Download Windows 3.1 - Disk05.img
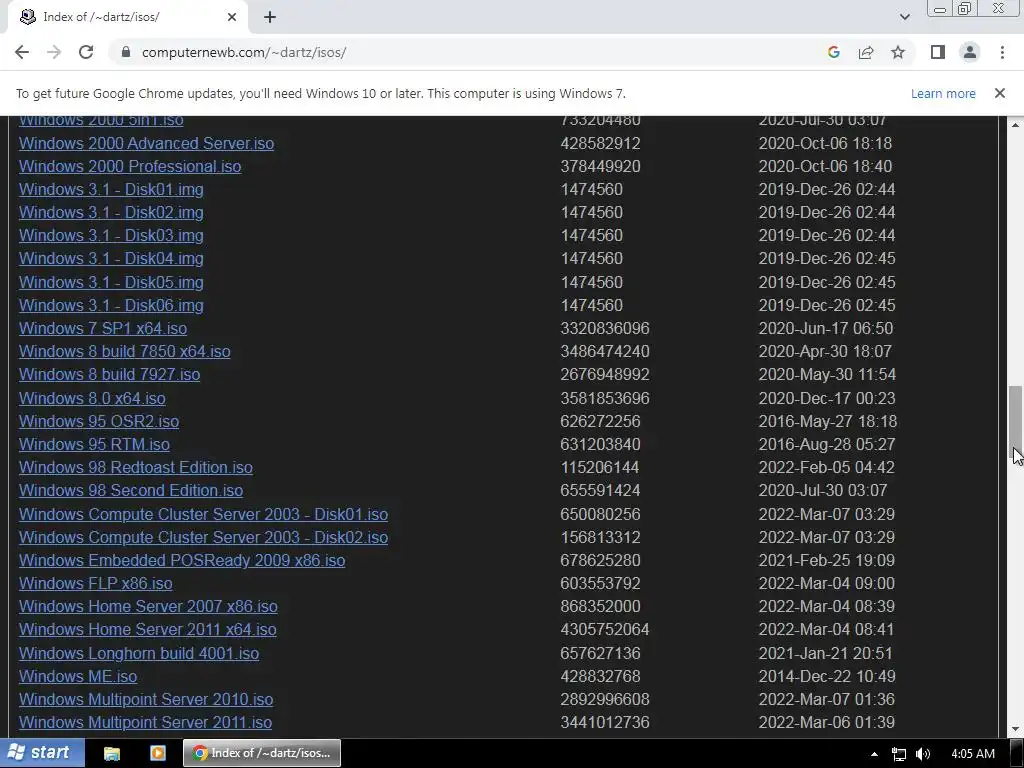This screenshot has width=1024, height=768. point(111,282)
